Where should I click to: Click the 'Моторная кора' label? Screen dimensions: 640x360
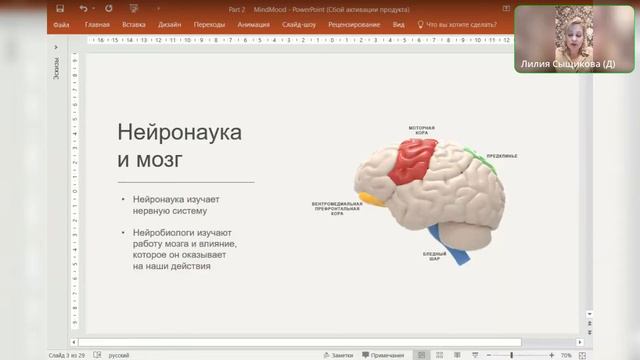(x=422, y=130)
